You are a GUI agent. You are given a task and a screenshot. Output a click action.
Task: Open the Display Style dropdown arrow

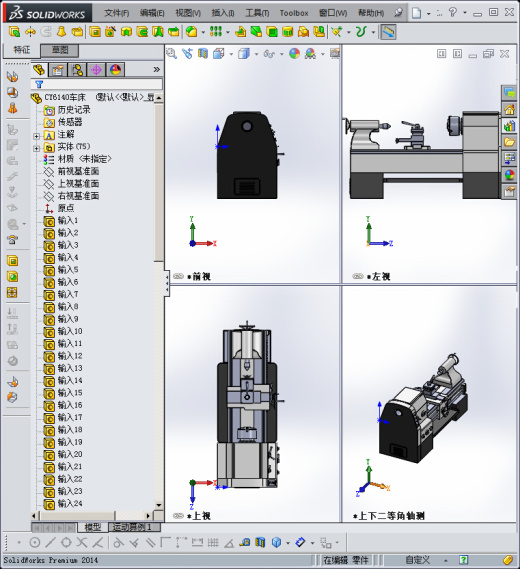[x=256, y=54]
